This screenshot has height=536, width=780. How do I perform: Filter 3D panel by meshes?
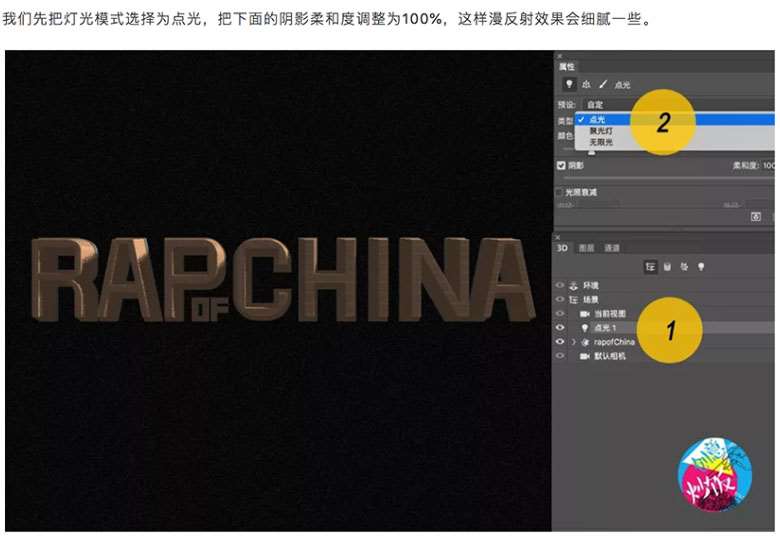[668, 267]
